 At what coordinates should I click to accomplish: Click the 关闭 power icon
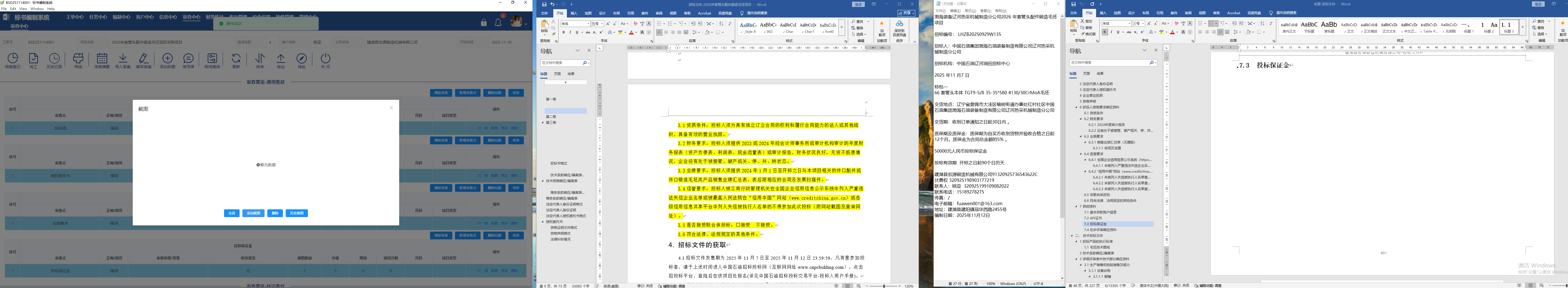pyautogui.click(x=326, y=60)
